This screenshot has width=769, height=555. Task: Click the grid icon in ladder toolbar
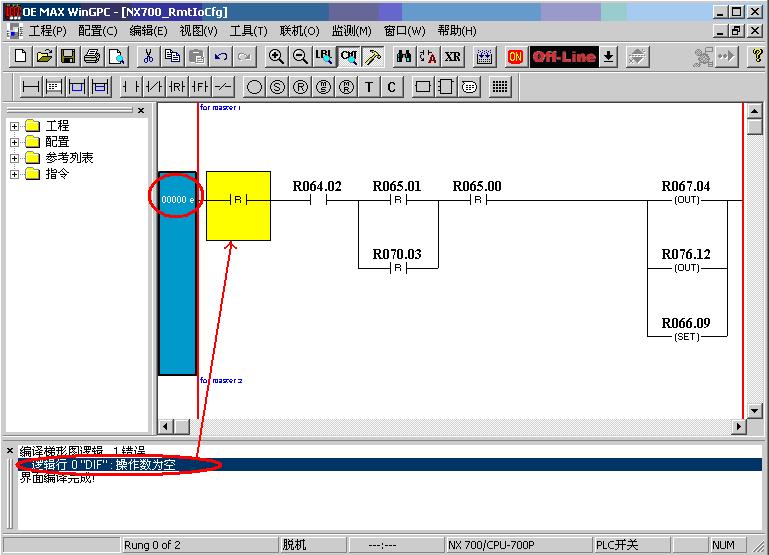coord(500,87)
